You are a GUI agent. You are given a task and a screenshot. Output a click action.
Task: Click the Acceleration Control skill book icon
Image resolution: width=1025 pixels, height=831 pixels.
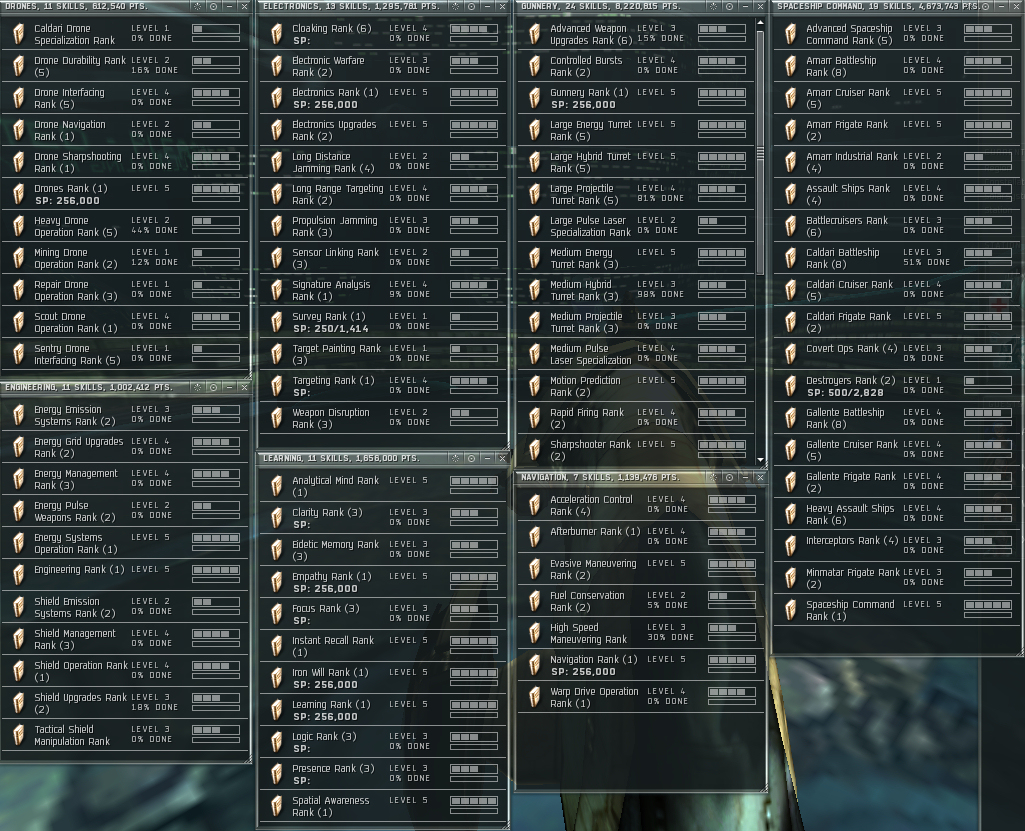[x=535, y=505]
